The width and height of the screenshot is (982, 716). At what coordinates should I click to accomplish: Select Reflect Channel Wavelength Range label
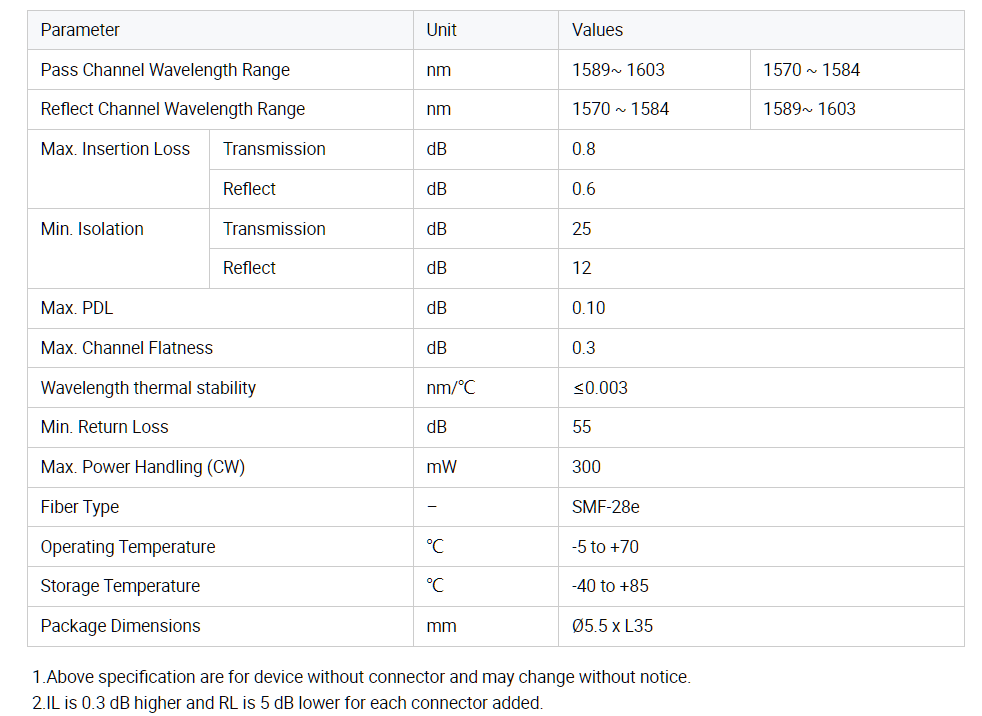(x=172, y=110)
